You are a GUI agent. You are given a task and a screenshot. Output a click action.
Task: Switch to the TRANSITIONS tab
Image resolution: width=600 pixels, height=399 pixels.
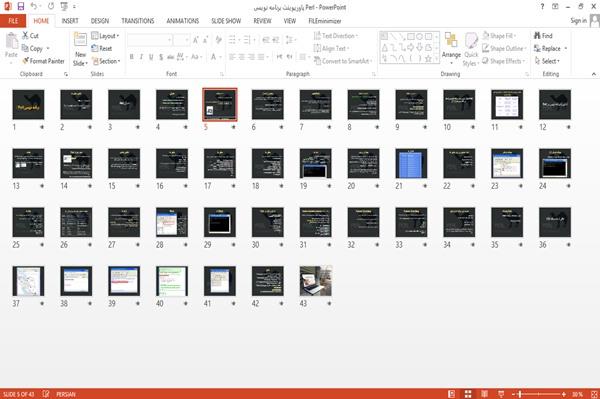pos(138,21)
